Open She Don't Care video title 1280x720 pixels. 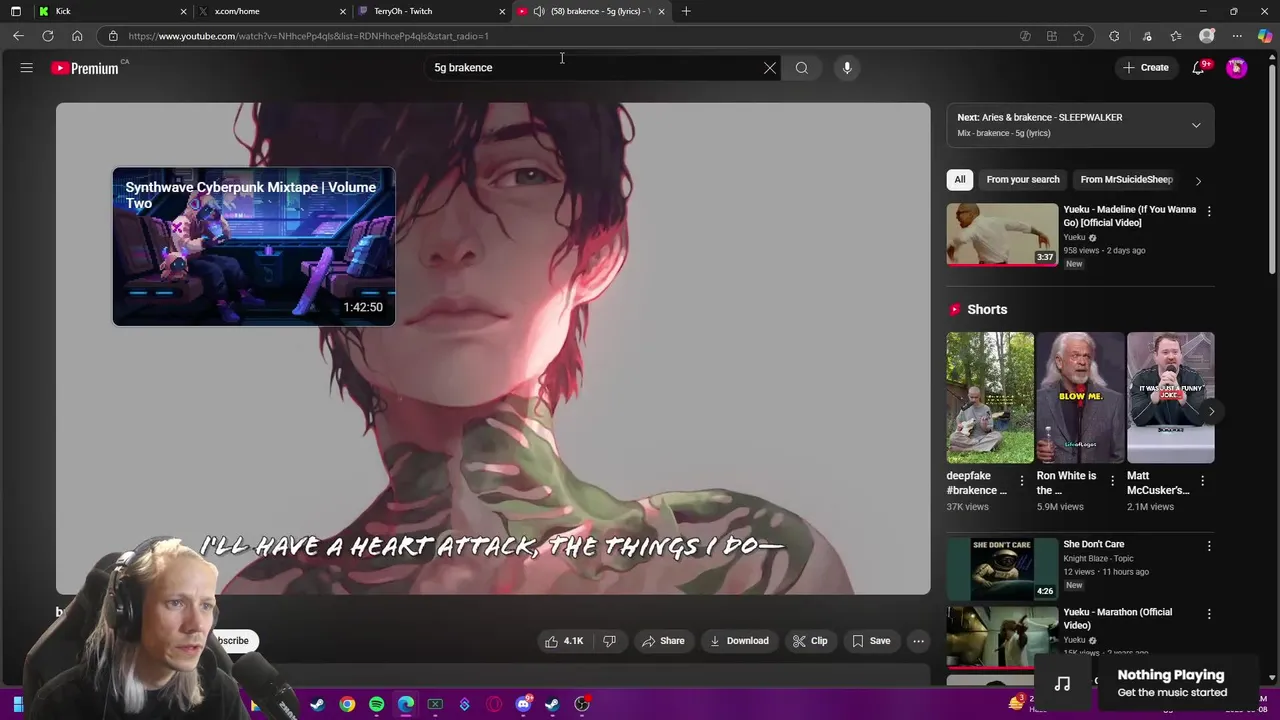1093,544
